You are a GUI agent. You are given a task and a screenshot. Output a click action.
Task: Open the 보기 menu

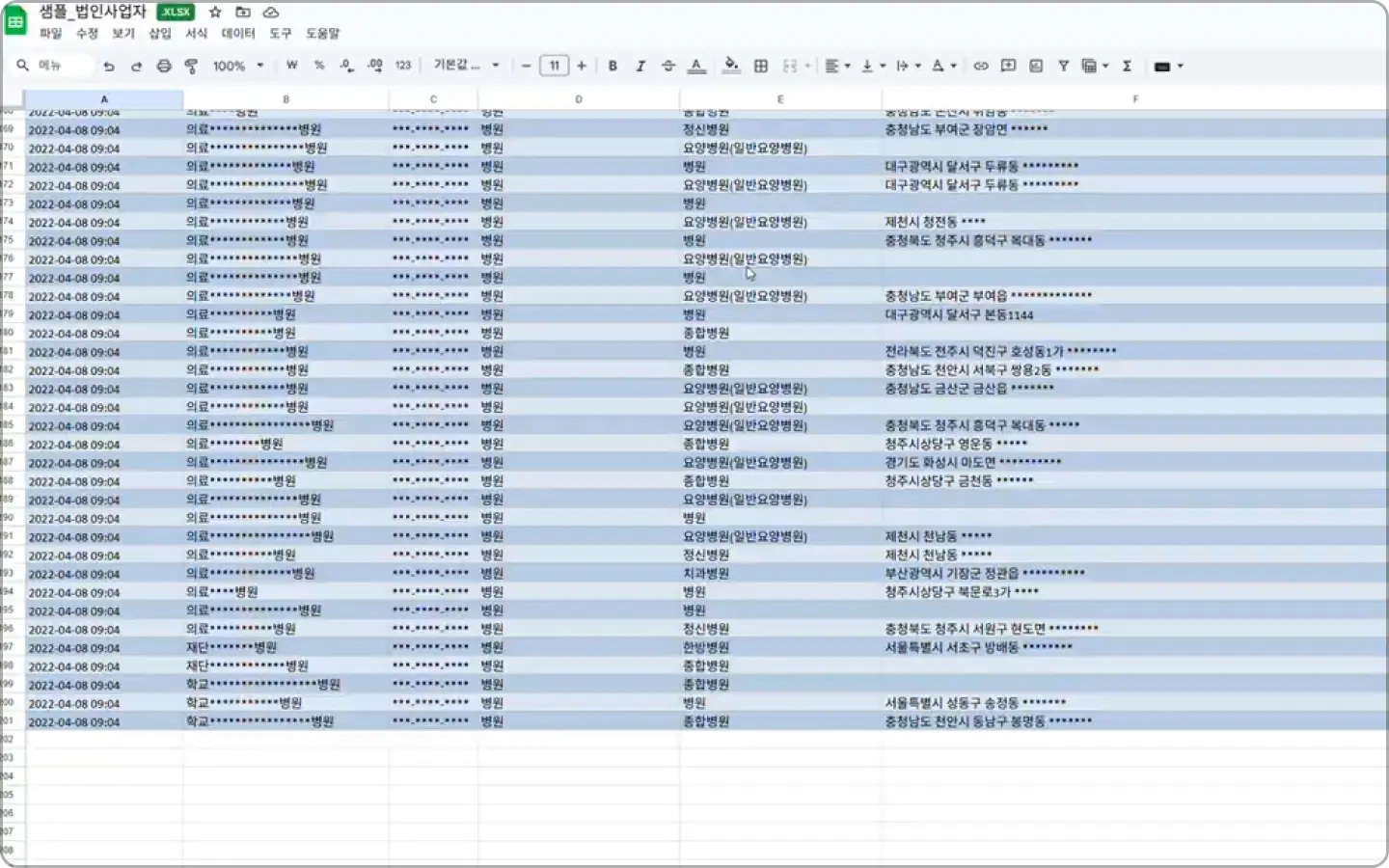coord(123,34)
